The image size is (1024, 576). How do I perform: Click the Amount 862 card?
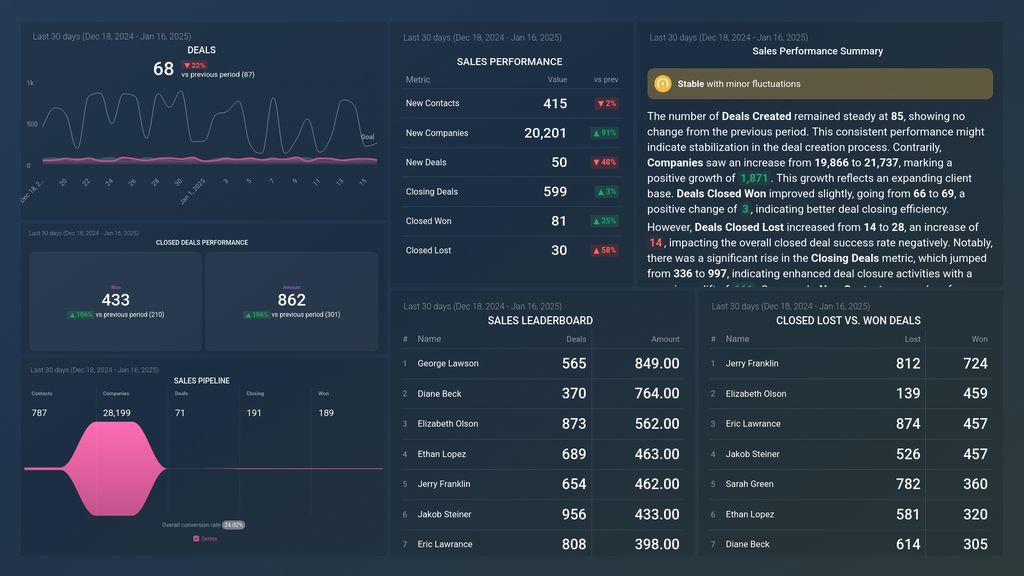point(291,302)
